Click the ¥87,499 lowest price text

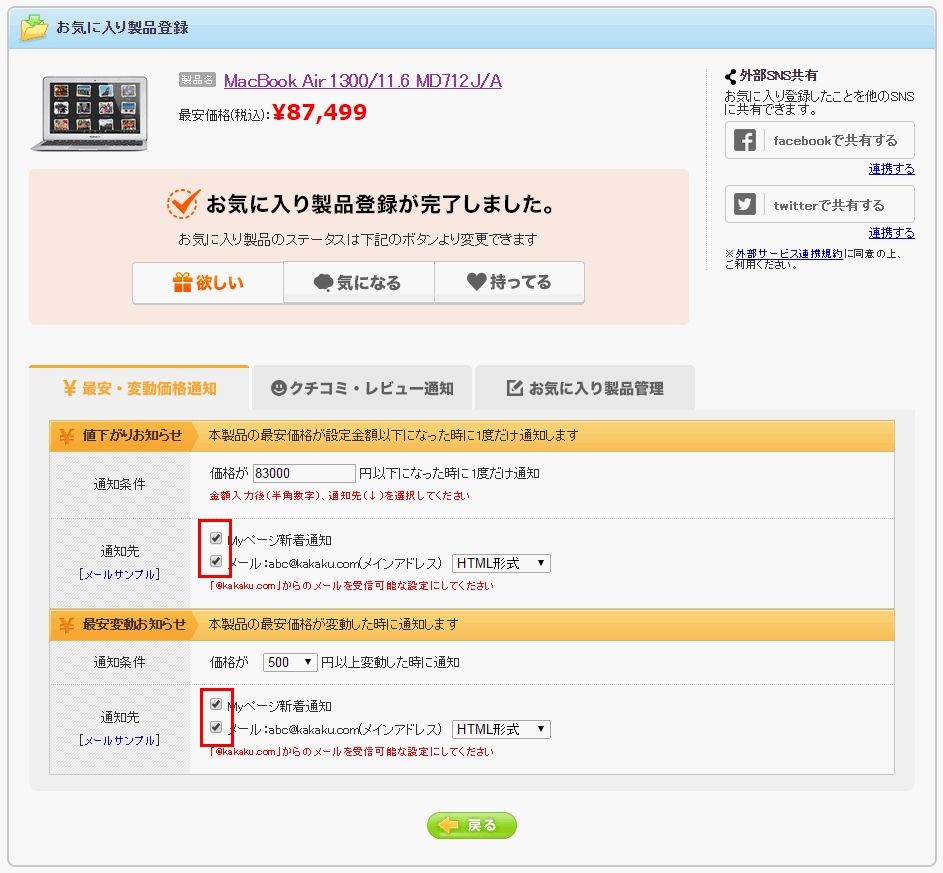[x=319, y=112]
